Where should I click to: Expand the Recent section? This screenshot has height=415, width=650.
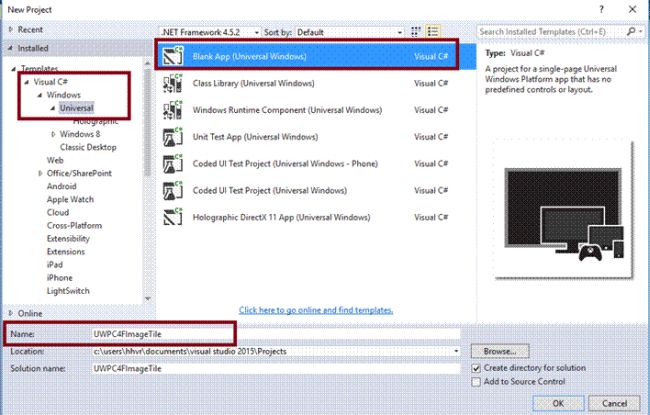point(10,29)
